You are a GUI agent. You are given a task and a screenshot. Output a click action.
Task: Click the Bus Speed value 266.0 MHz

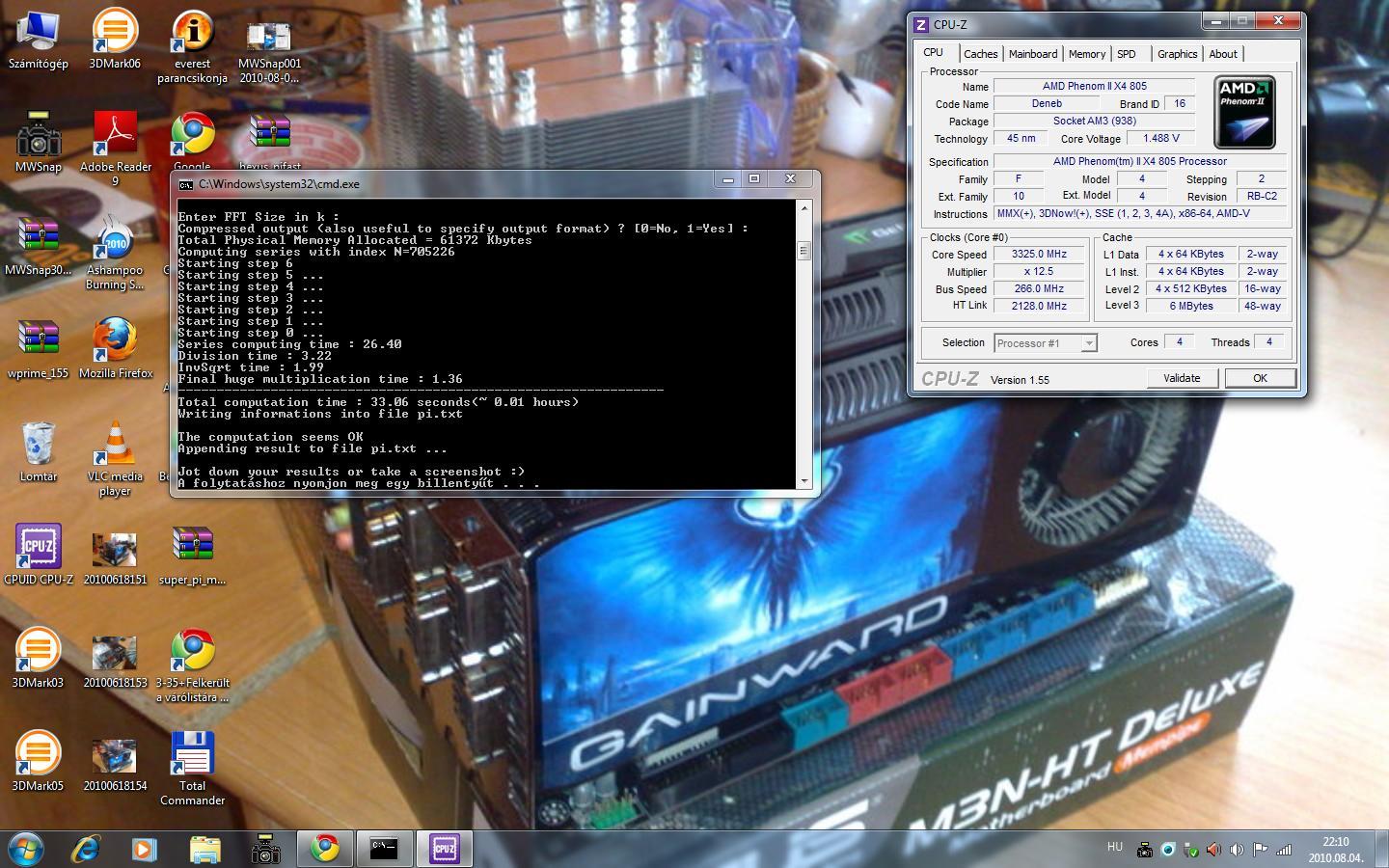(x=1039, y=289)
